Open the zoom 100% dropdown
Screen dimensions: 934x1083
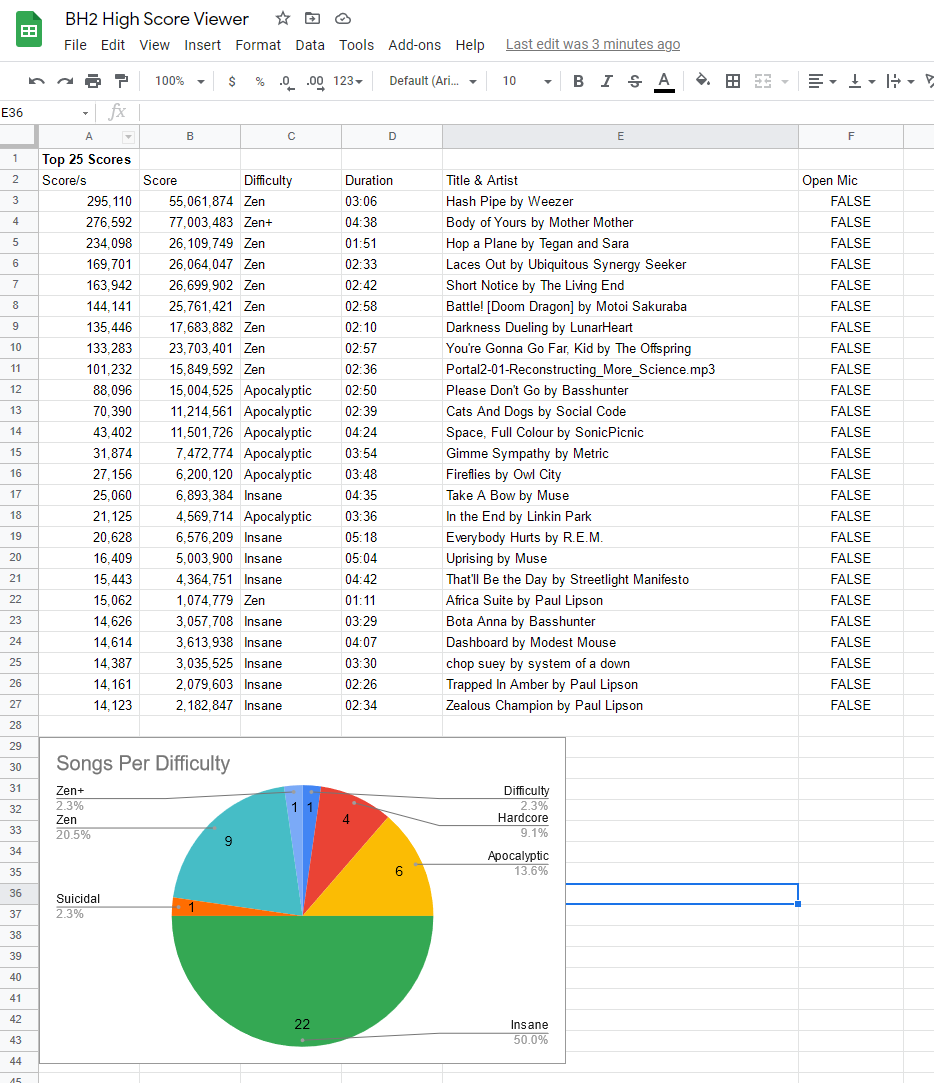pos(180,81)
